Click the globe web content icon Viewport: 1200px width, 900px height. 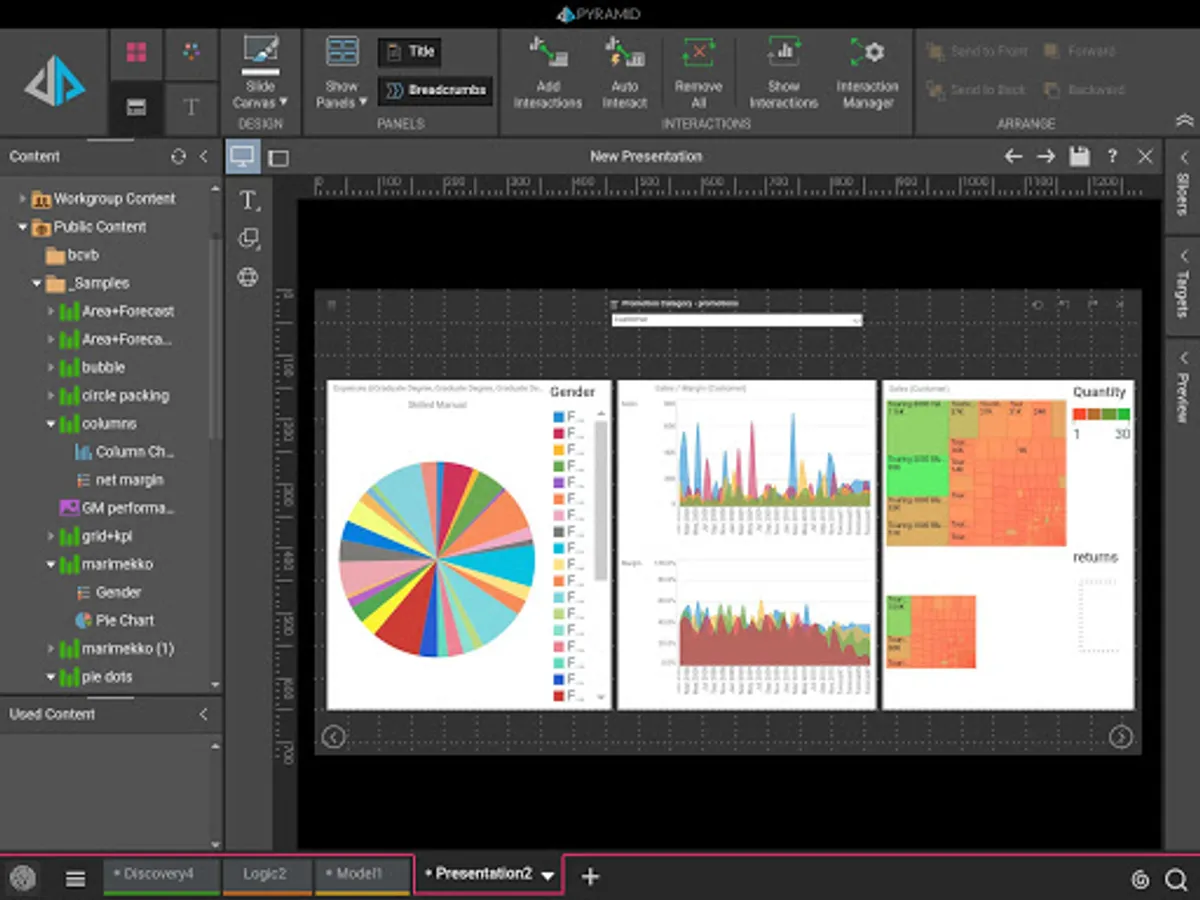tap(248, 277)
